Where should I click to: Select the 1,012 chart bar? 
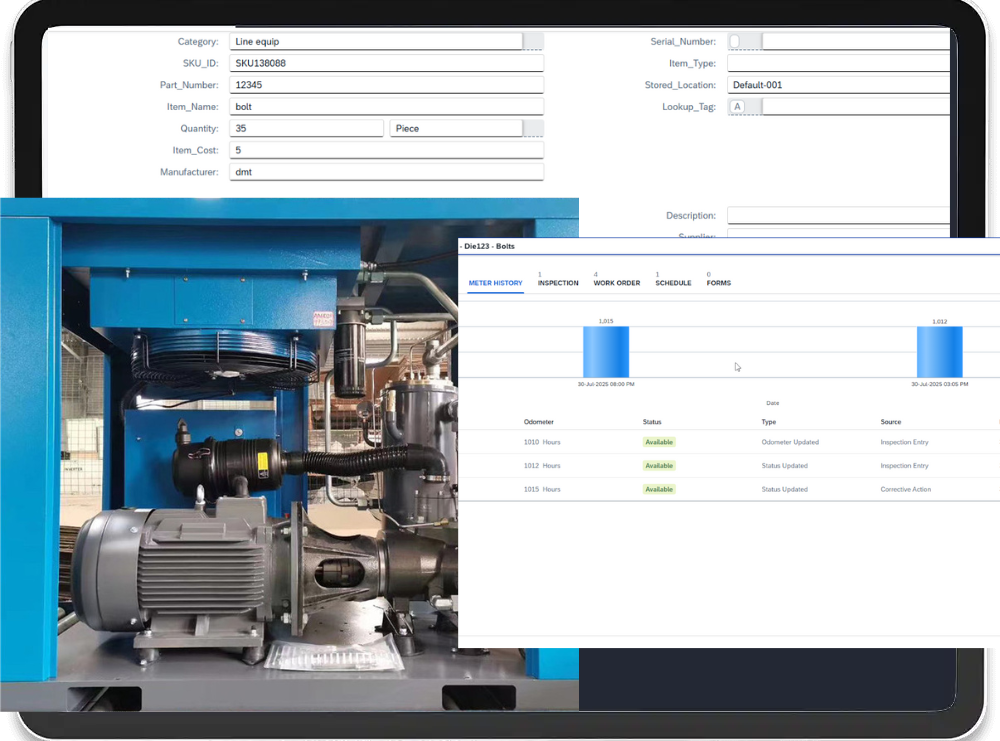(x=939, y=352)
